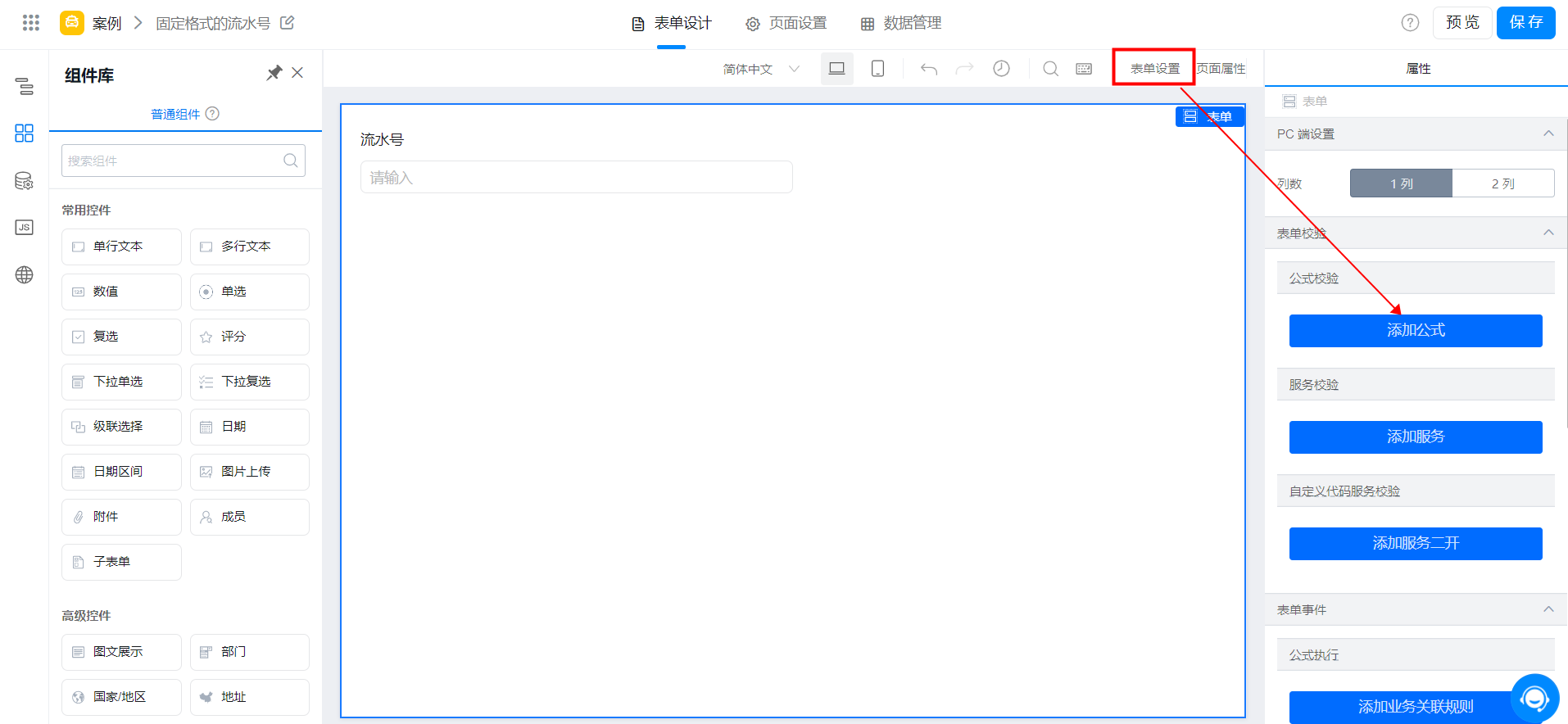The height and width of the screenshot is (724, 1568).
Task: Click the 保存 save button
Action: tap(1526, 23)
